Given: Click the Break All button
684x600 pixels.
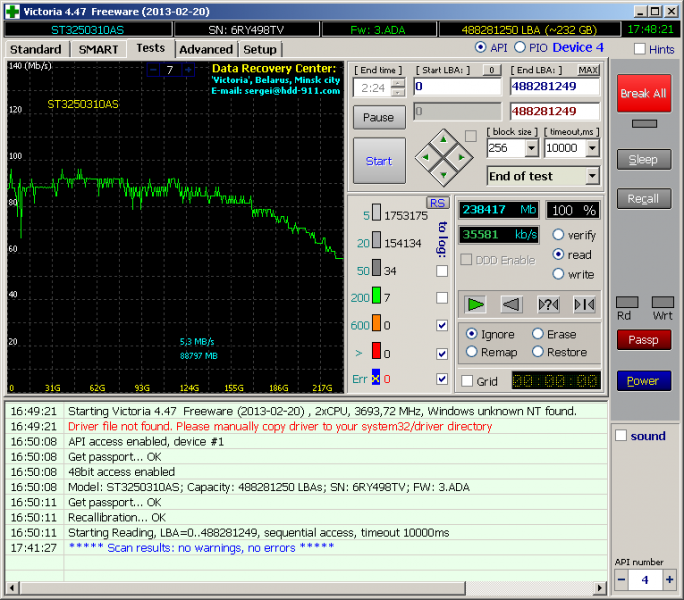Looking at the screenshot, I should tap(643, 94).
